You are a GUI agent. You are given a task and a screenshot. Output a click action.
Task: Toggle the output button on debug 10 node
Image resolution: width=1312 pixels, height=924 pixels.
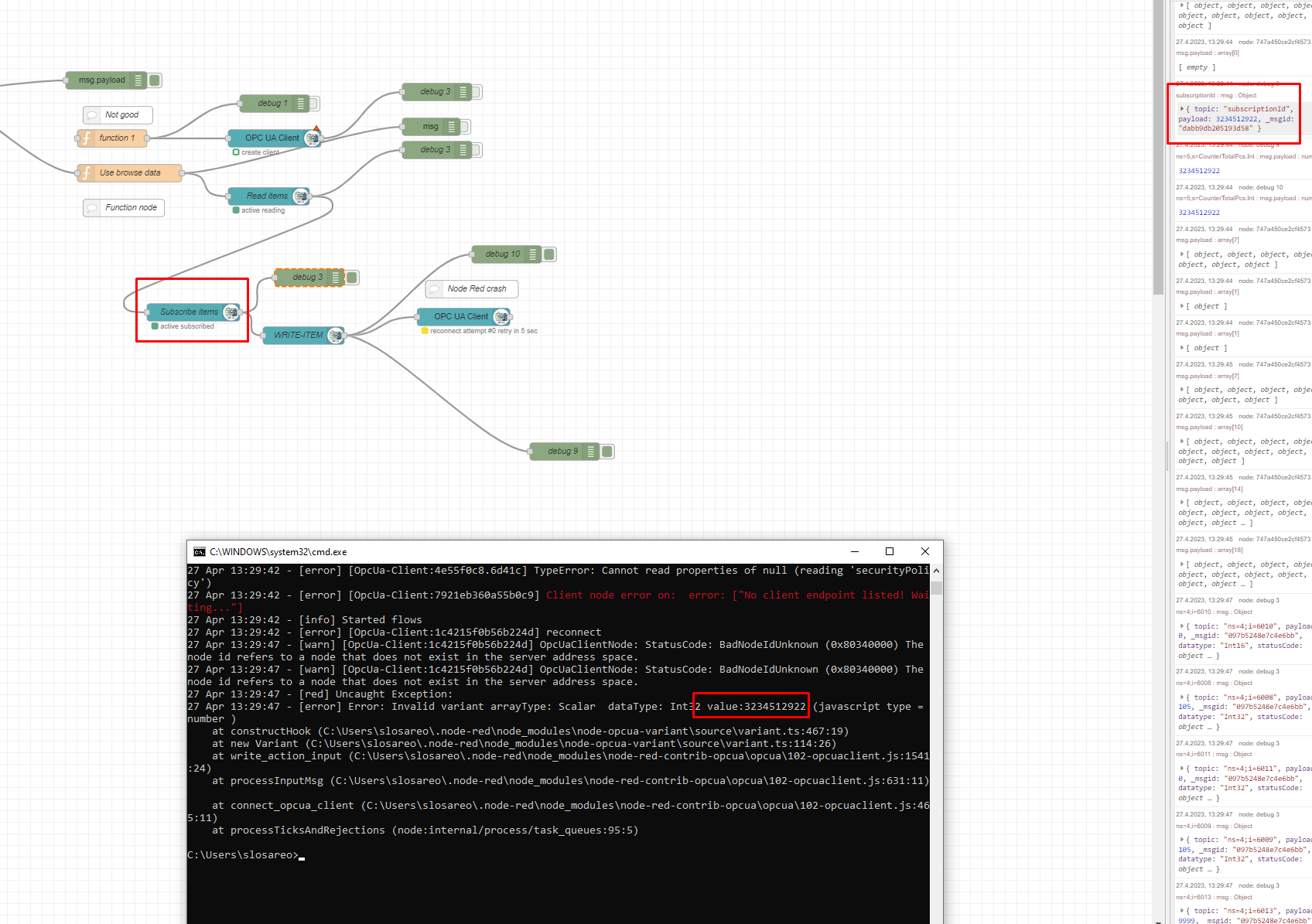coord(549,254)
